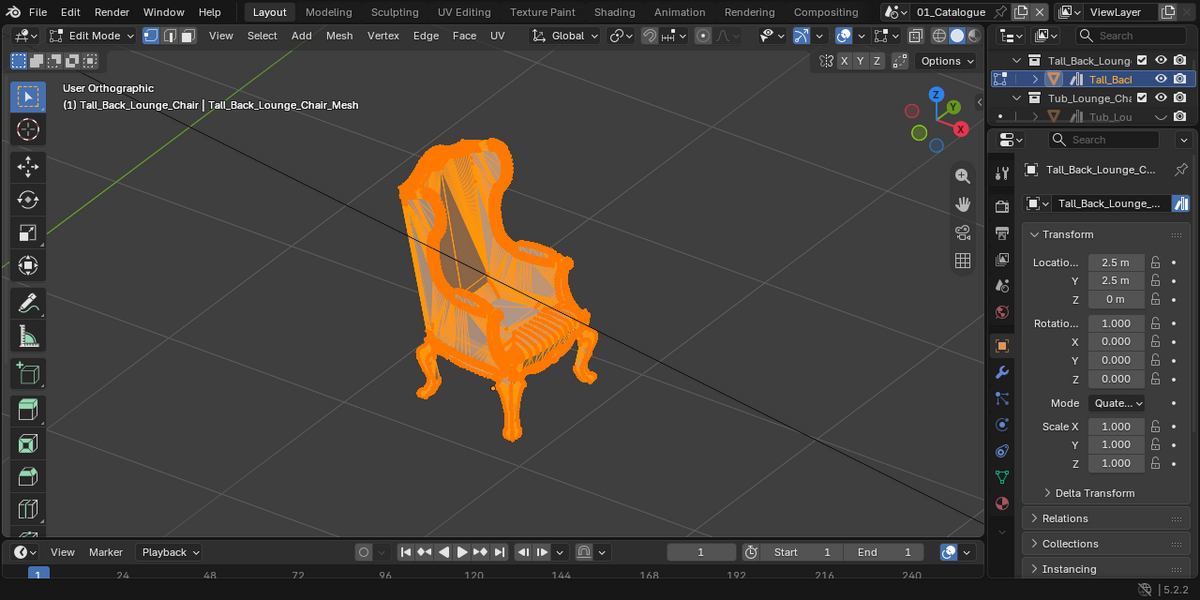Open the Output properties tab
Viewport: 1200px width, 600px height.
tap(1002, 233)
